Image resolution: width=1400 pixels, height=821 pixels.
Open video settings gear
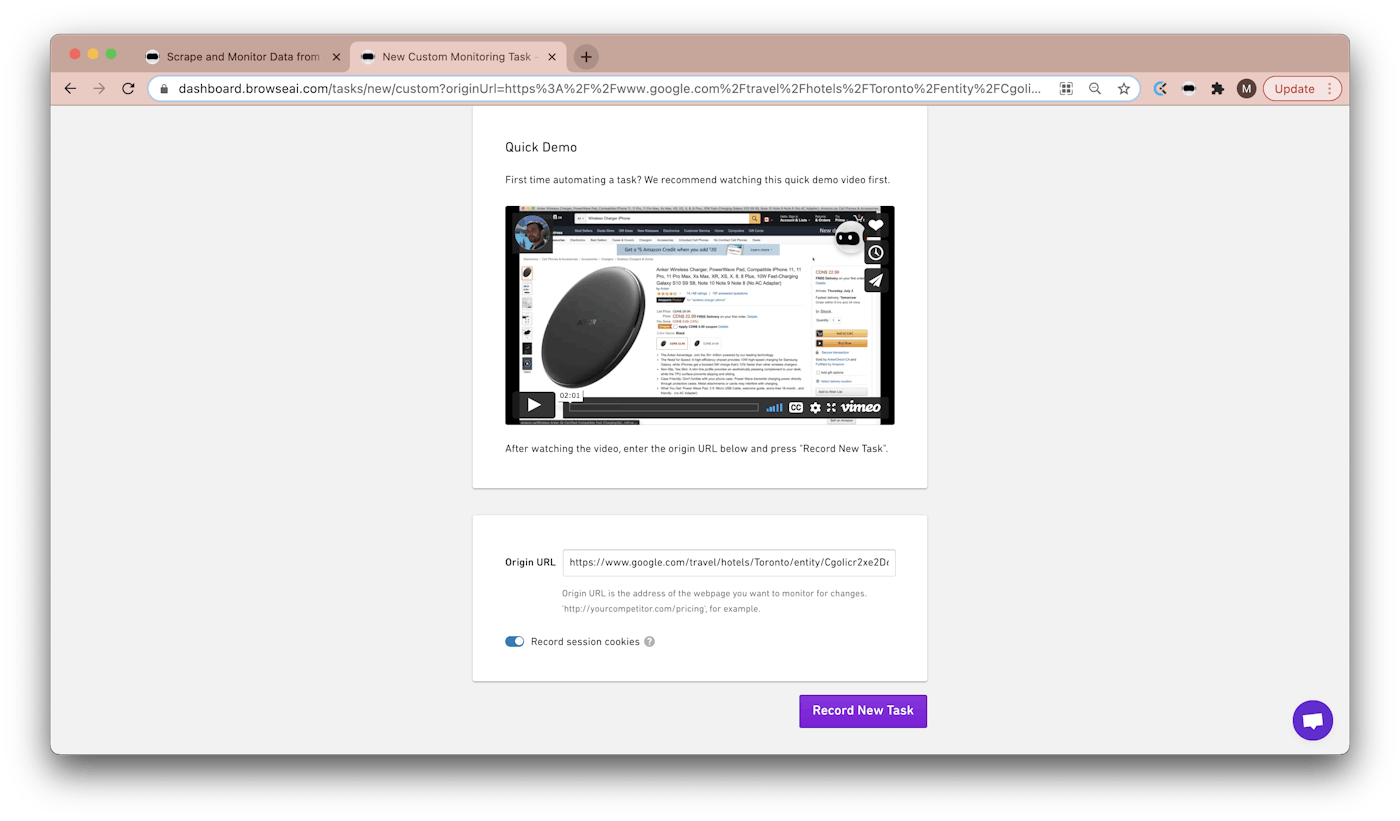coord(815,407)
